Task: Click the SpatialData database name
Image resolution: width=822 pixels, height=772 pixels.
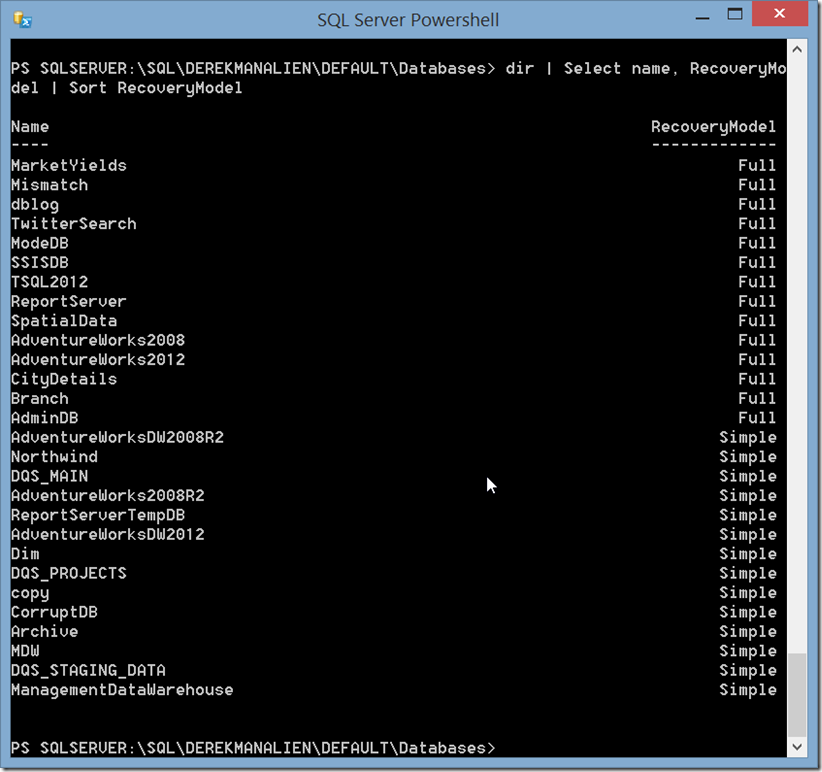Action: [x=64, y=321]
